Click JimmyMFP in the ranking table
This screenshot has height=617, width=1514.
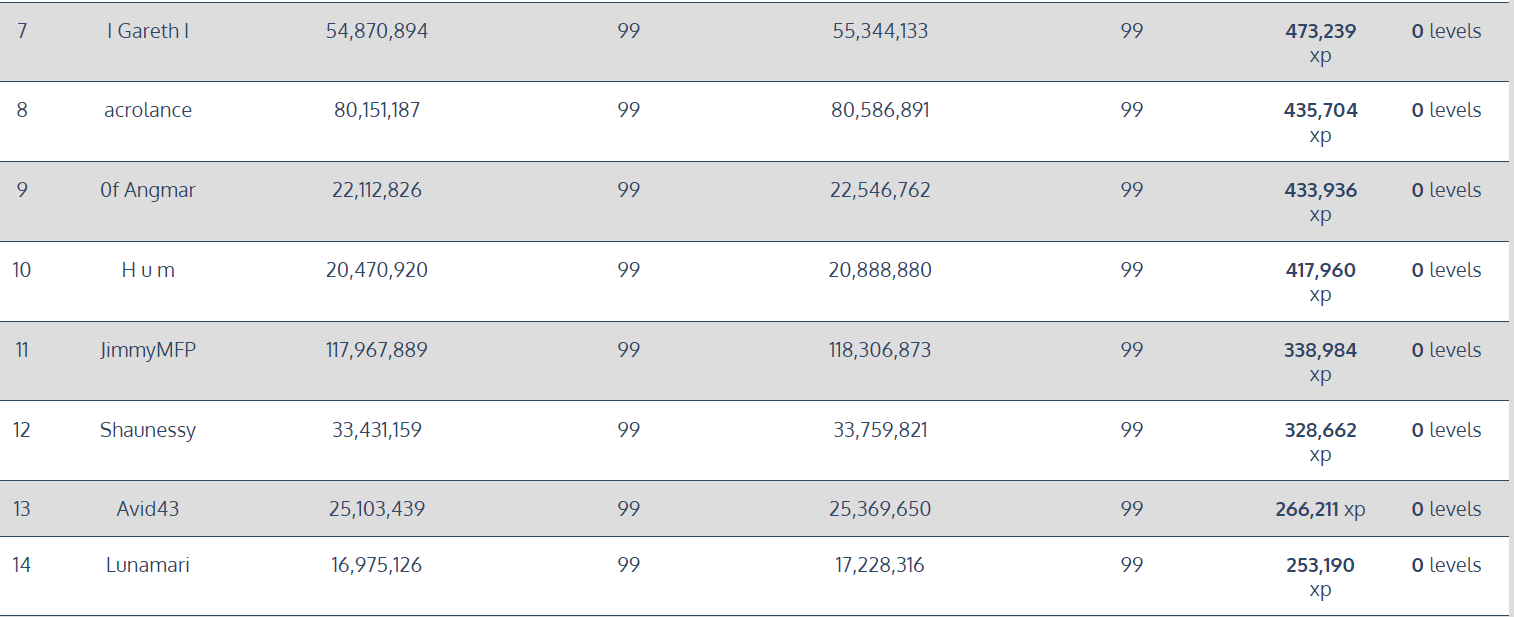(148, 350)
